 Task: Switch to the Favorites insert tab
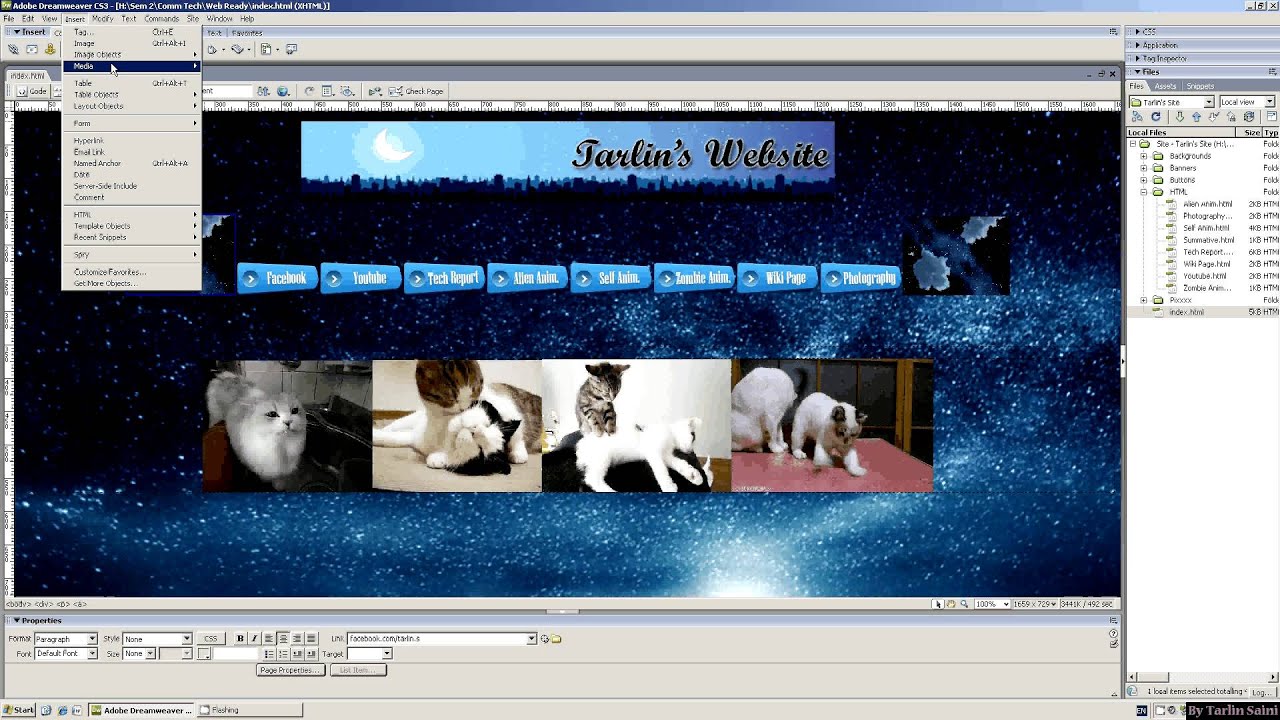pyautogui.click(x=247, y=33)
